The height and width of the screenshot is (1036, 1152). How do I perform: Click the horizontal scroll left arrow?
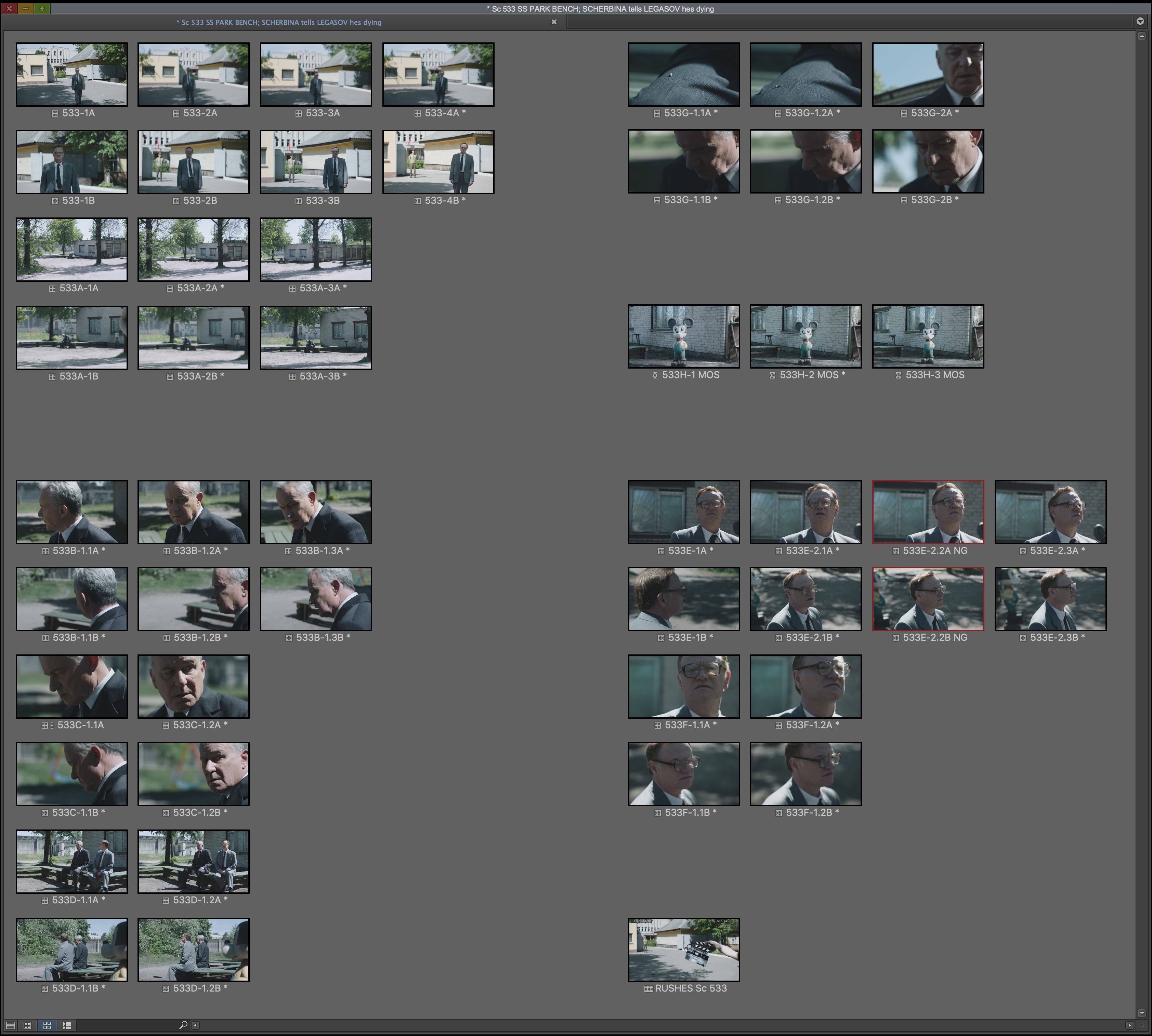(x=195, y=1025)
